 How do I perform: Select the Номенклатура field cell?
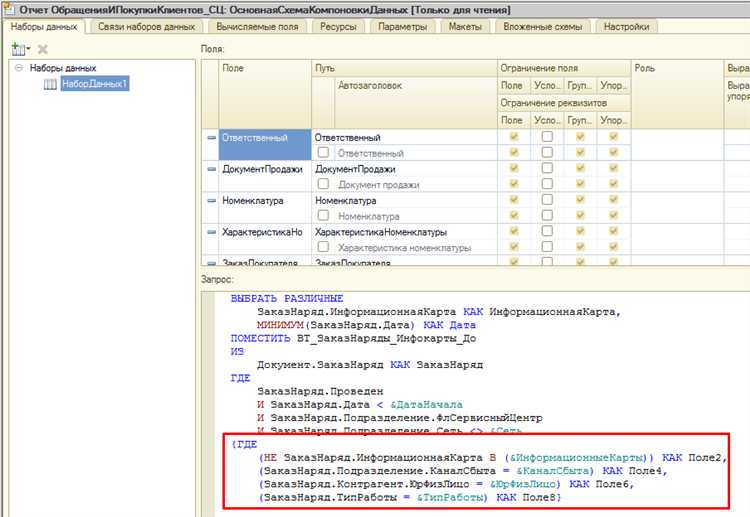(265, 208)
